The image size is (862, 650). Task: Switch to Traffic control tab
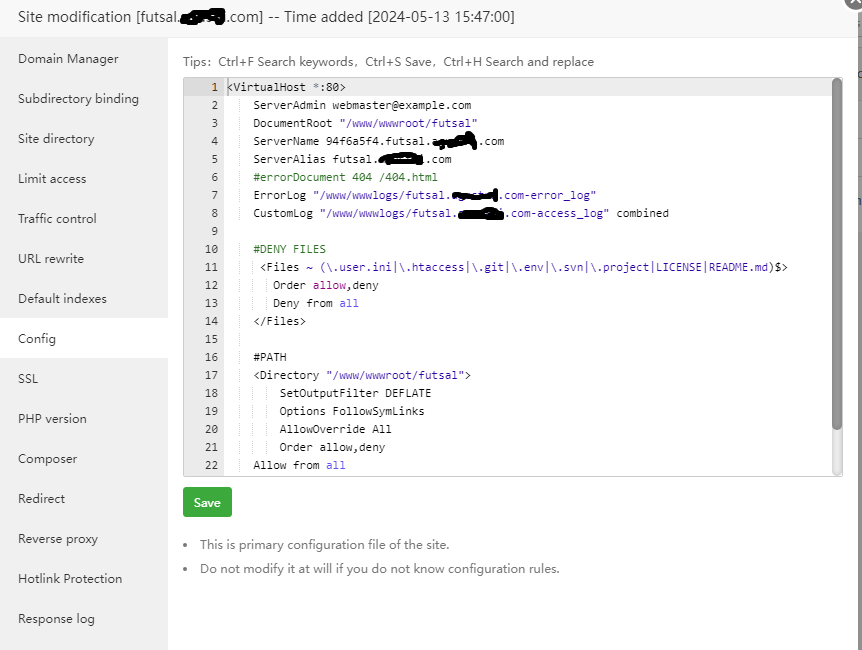pyautogui.click(x=57, y=219)
